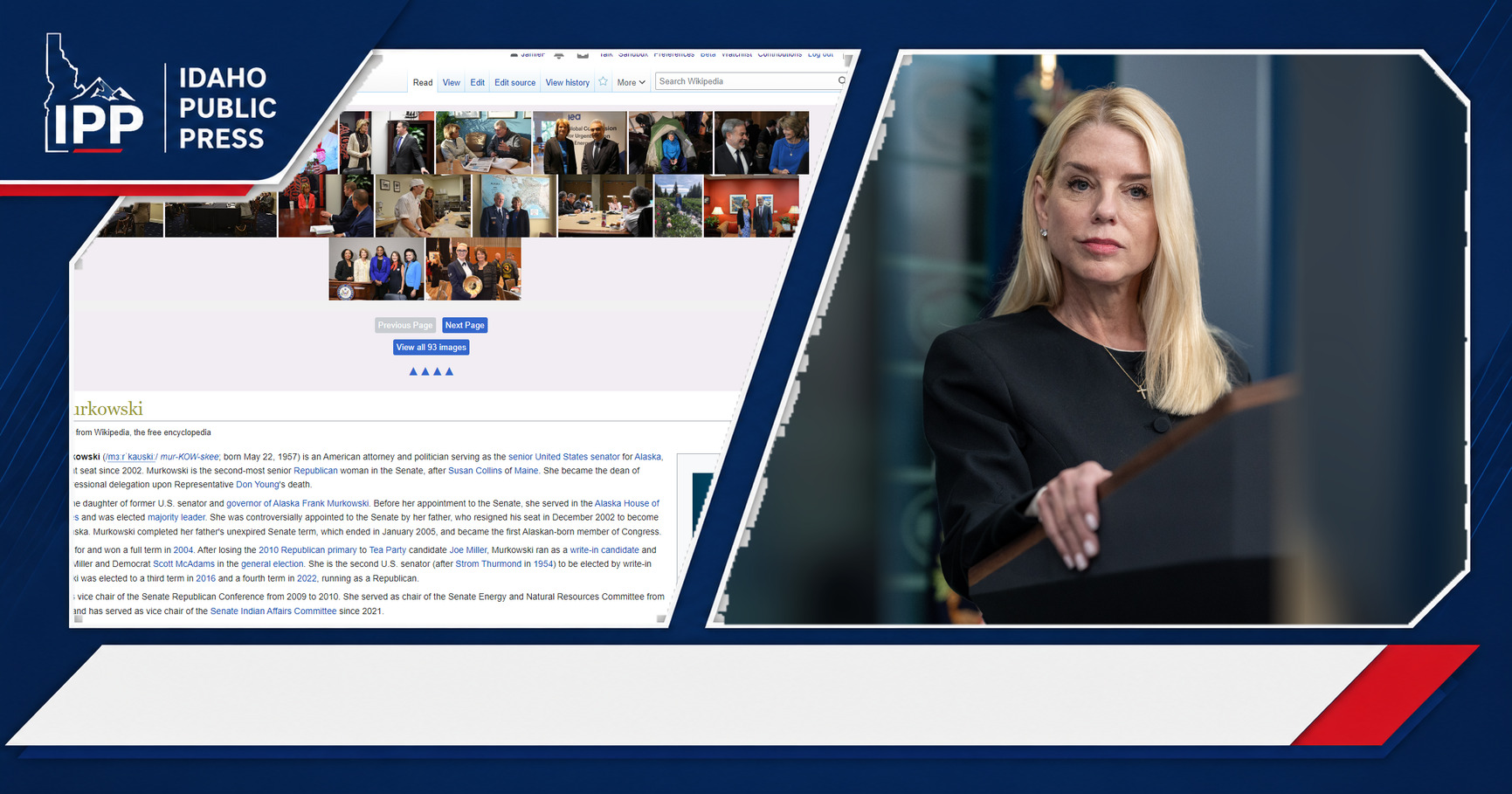Open thumbnail of two people reading newspaper at table
Image resolution: width=1512 pixels, height=794 pixels.
483,142
